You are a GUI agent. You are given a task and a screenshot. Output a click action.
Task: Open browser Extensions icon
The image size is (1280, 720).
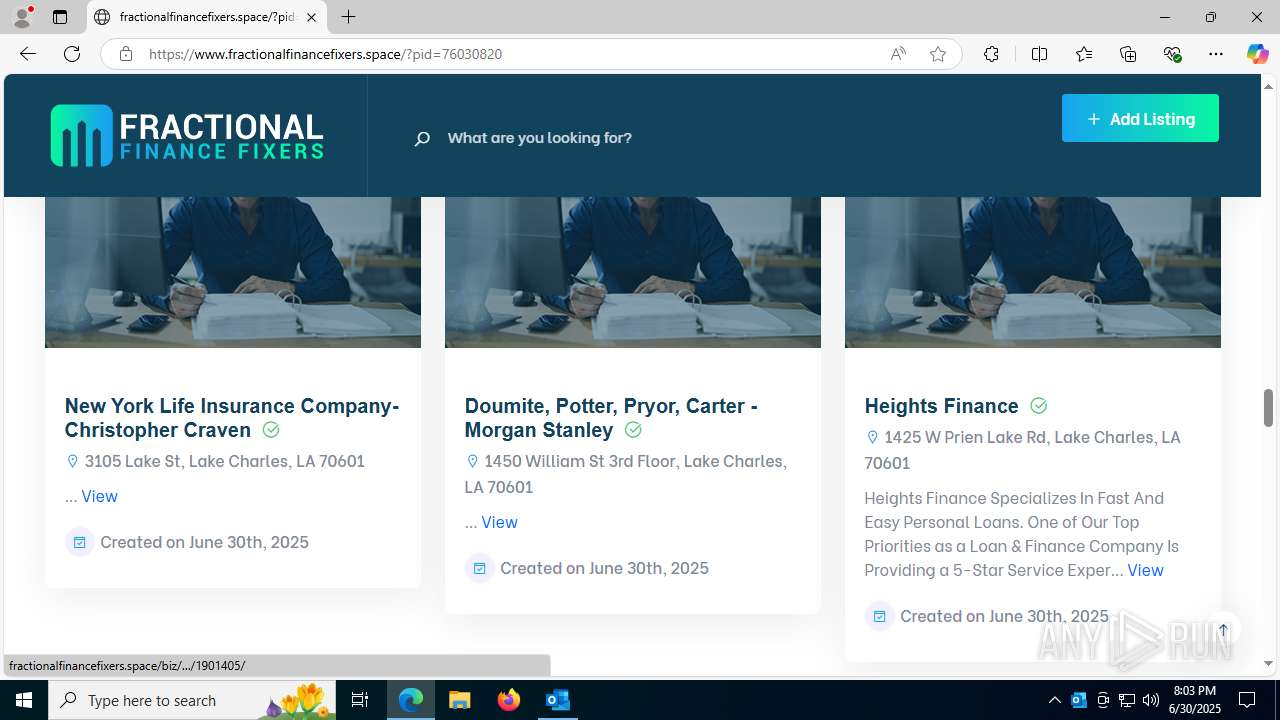click(991, 54)
